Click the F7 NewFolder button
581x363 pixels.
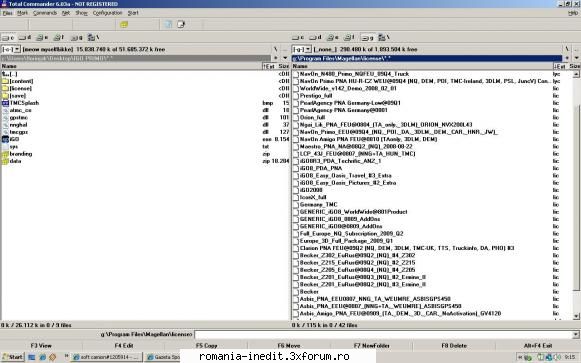[x=372, y=346]
